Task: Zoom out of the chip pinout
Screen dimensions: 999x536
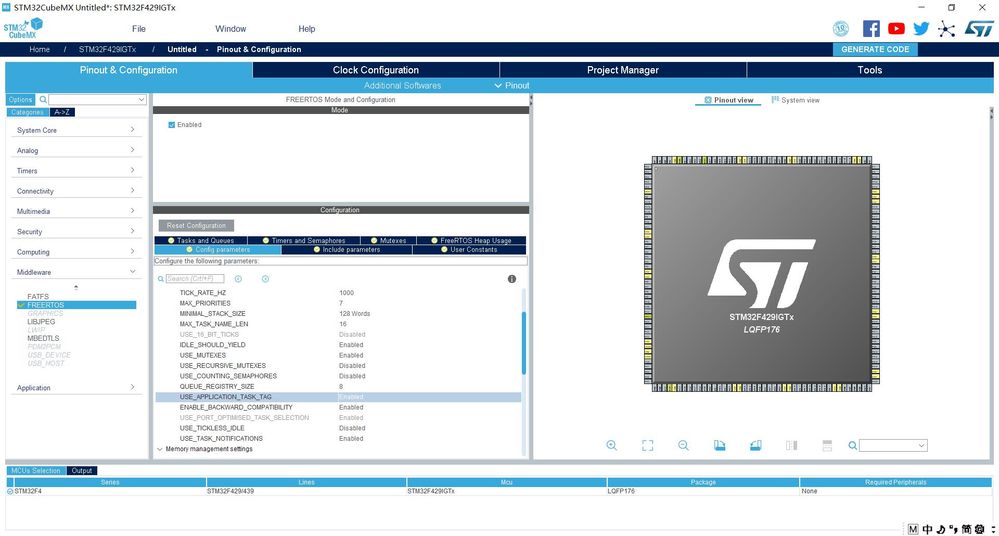Action: (683, 445)
